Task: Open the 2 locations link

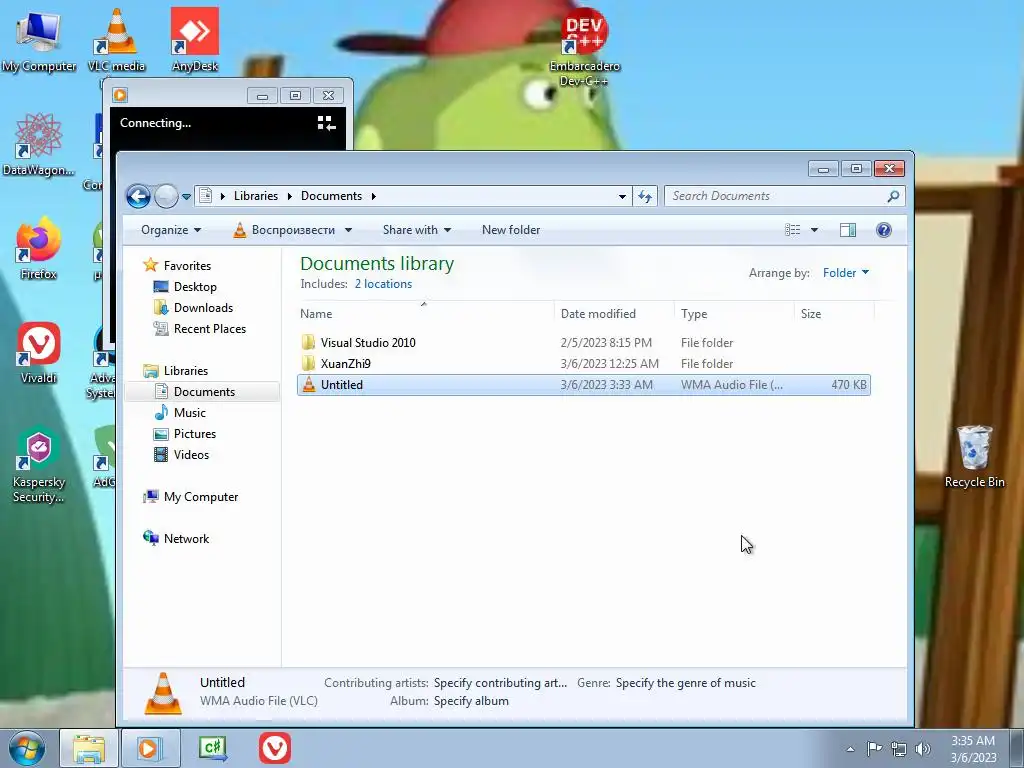Action: pyautogui.click(x=383, y=284)
